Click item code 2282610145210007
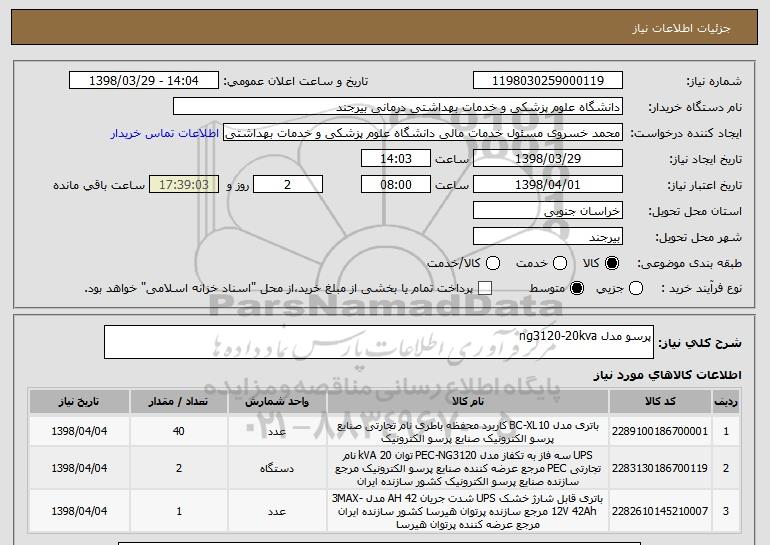 660,512
